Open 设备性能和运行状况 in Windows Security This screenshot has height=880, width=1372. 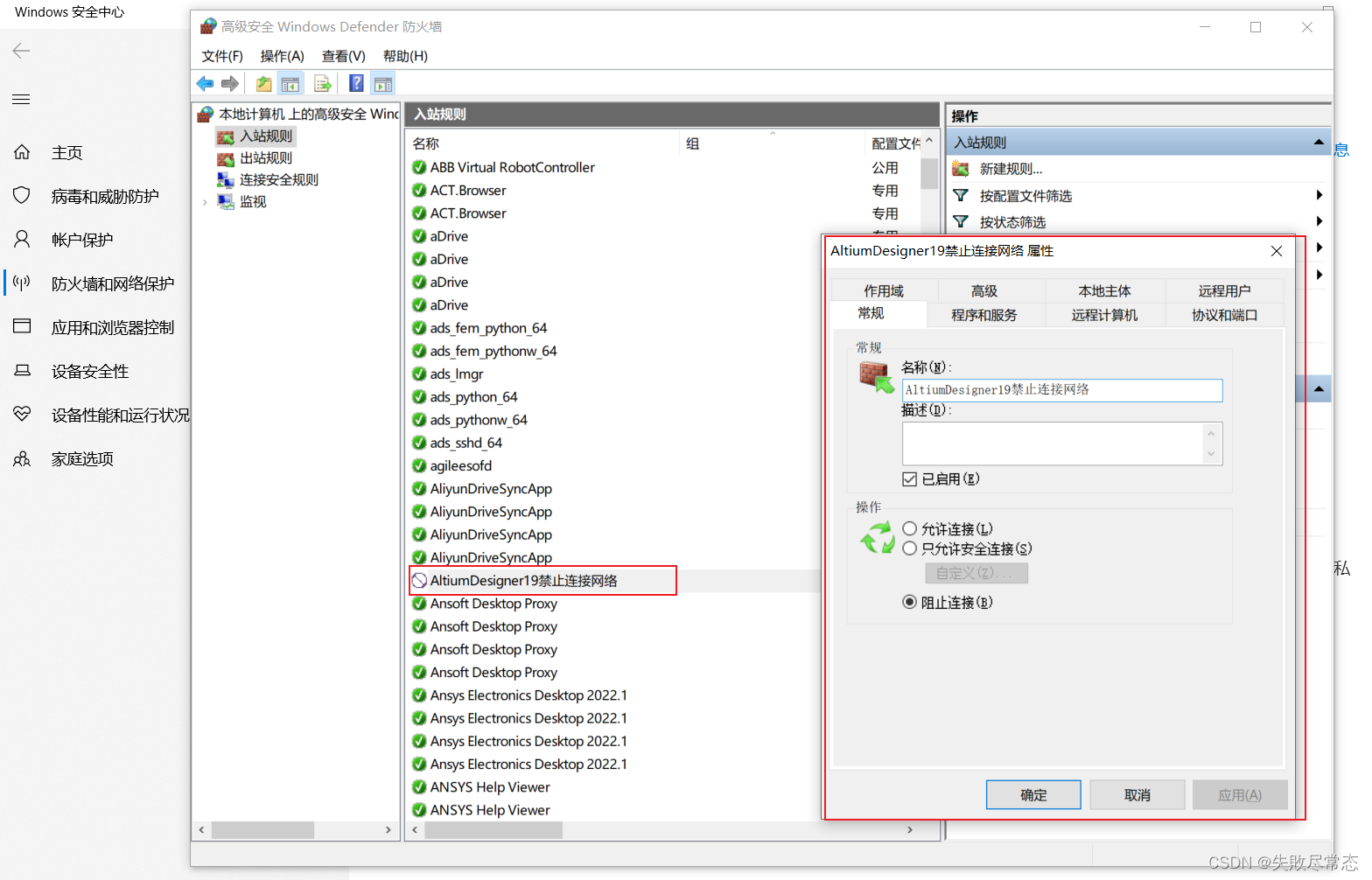pos(121,416)
